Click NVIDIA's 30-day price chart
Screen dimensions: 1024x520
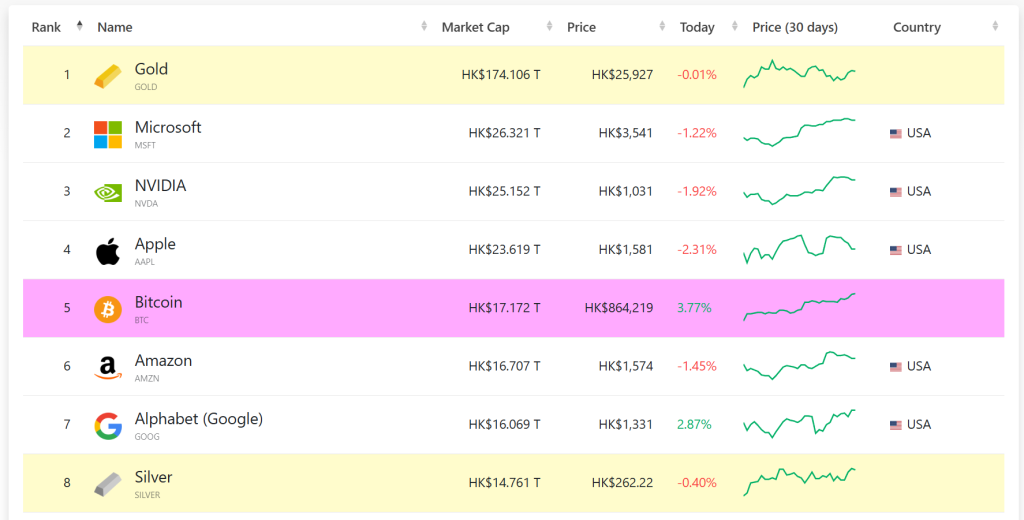(799, 190)
